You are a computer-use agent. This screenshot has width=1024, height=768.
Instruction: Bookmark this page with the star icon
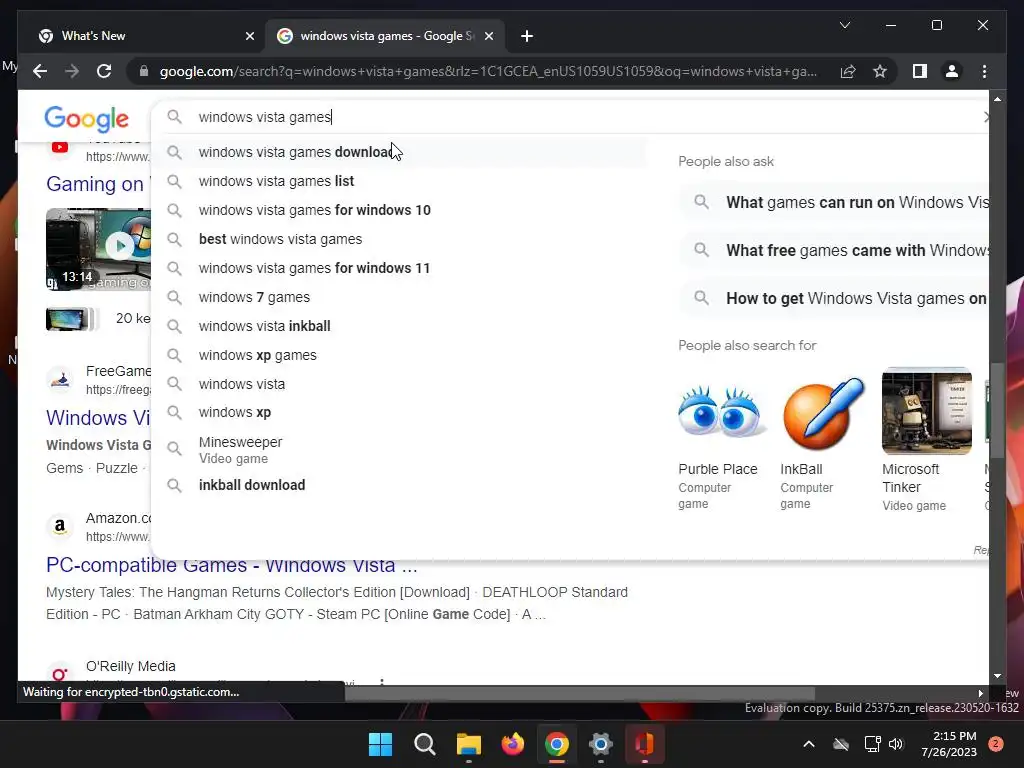(x=880, y=71)
